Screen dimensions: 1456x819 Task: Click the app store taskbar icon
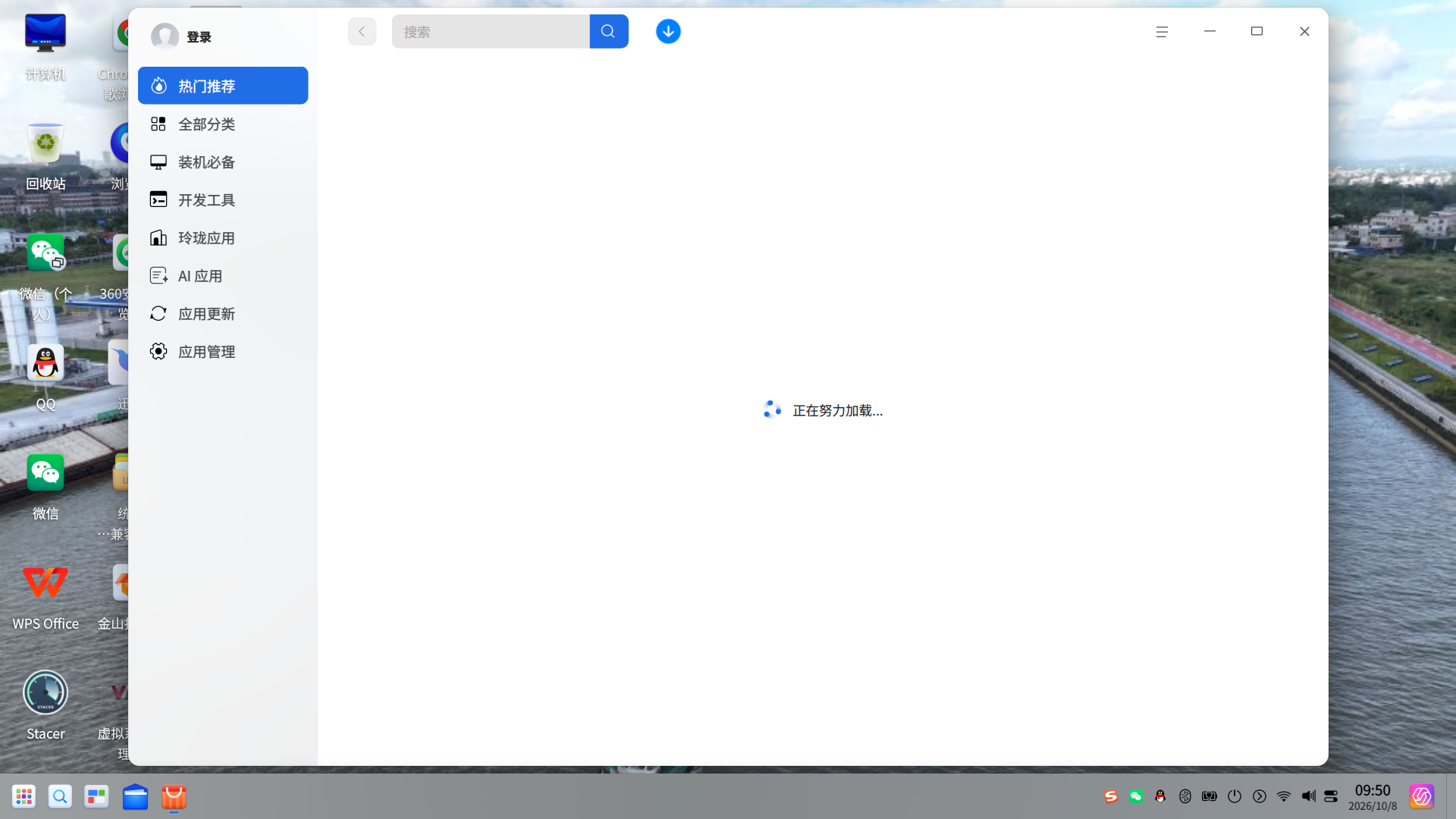(174, 796)
